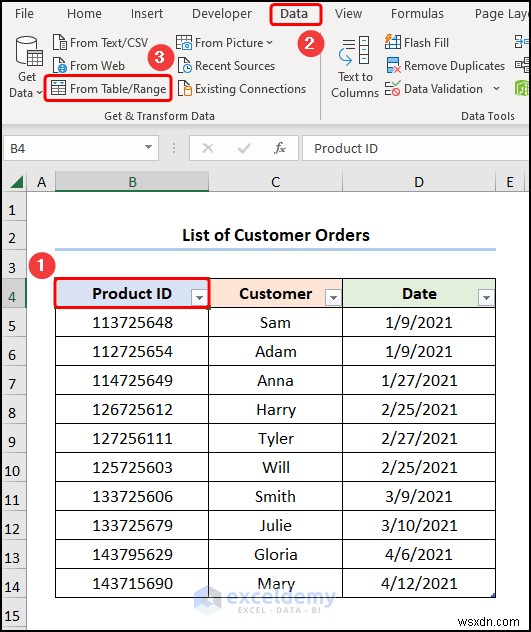Cancel the formula bar entry
Viewport: 531px width, 632px height.
[x=208, y=148]
